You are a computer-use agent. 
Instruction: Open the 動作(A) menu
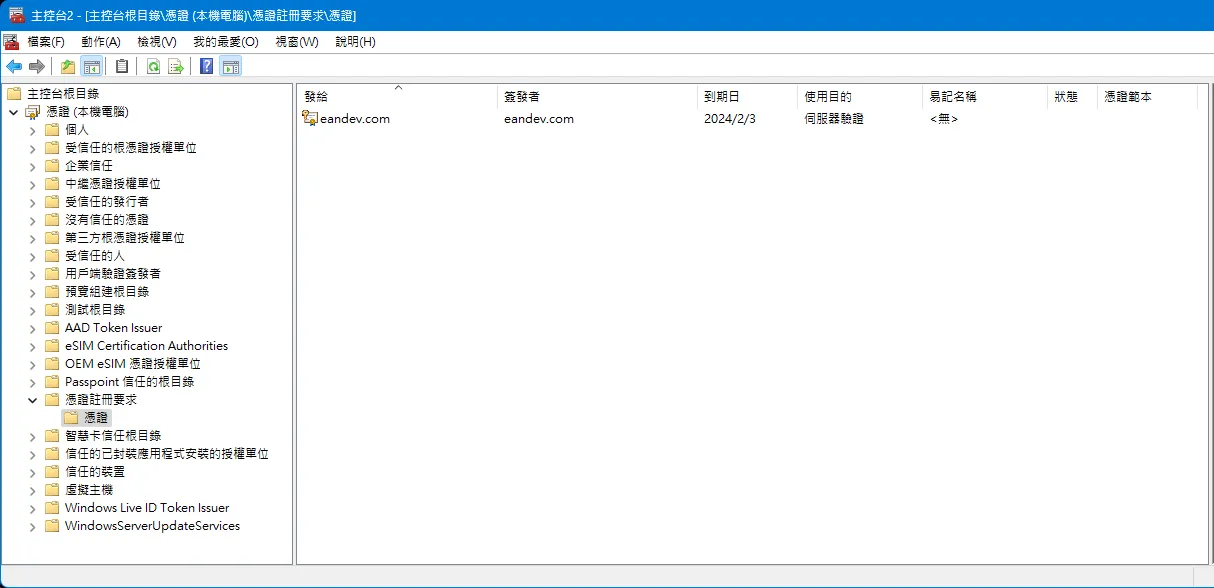(101, 42)
